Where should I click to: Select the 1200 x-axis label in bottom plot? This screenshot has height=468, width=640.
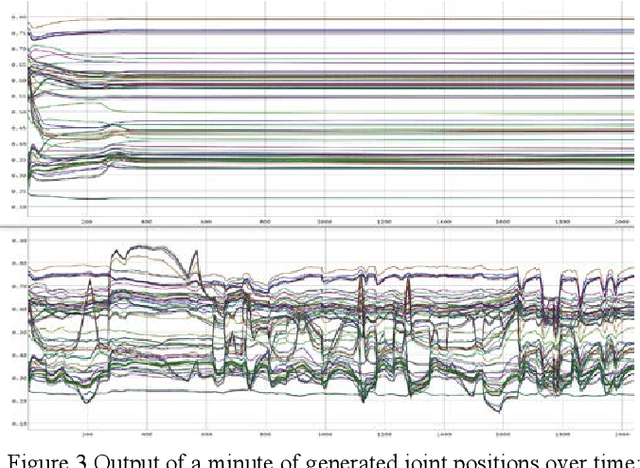click(384, 435)
